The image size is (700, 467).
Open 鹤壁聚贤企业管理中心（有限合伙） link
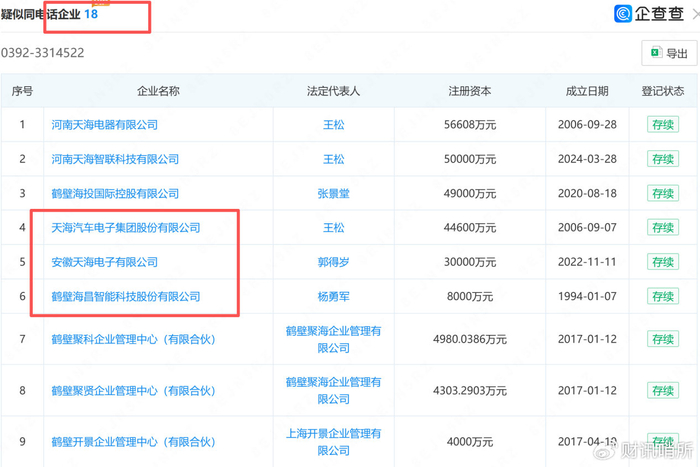(x=133, y=391)
